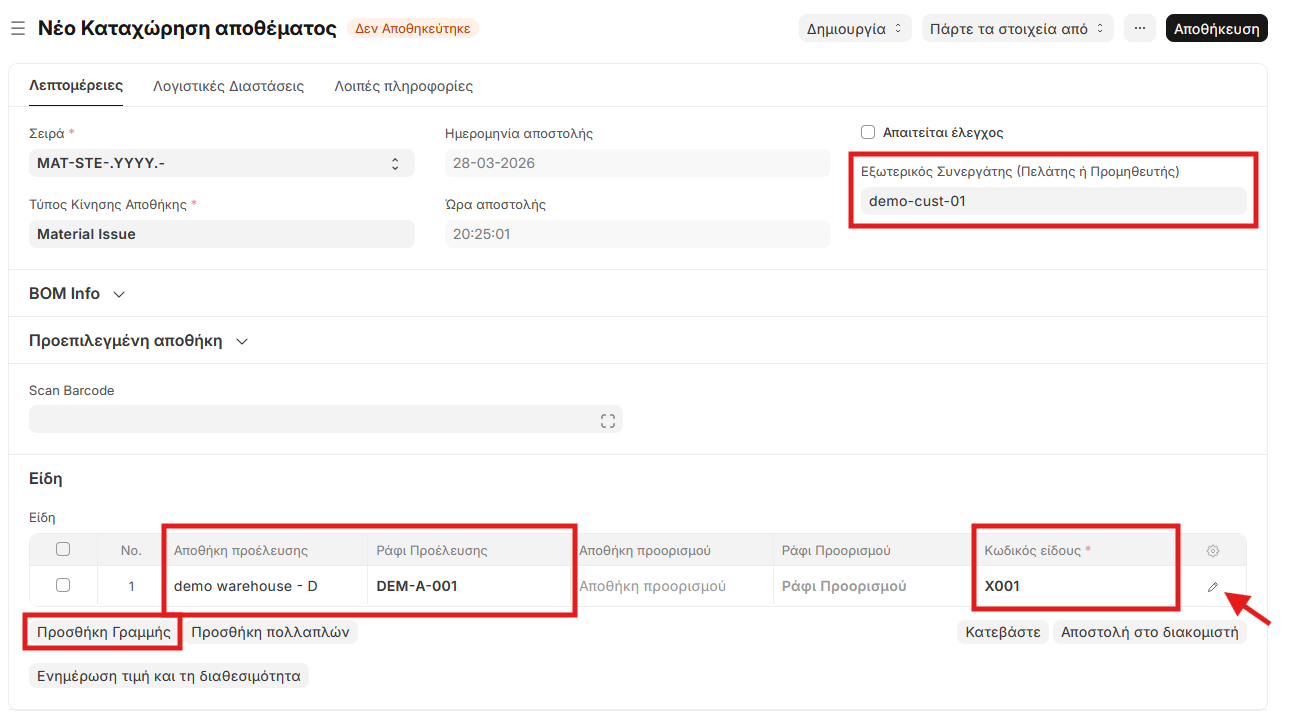Click the Αποθήκευση save button

click(x=1216, y=29)
